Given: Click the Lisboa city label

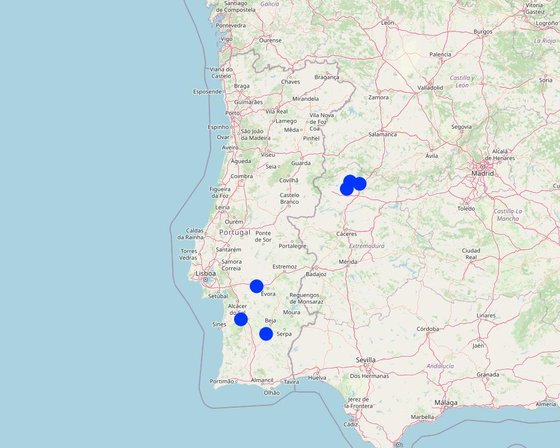Looking at the screenshot, I should 206,274.
